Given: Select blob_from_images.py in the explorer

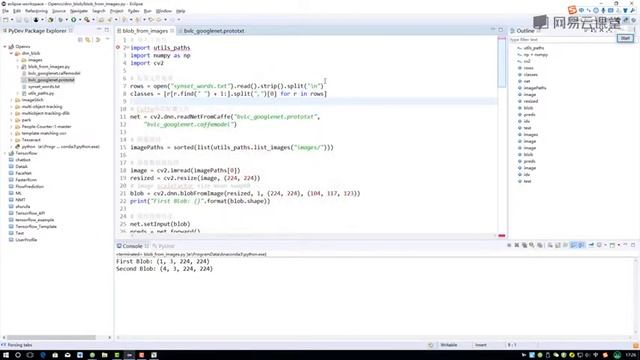Looking at the screenshot, I should click(49, 67).
